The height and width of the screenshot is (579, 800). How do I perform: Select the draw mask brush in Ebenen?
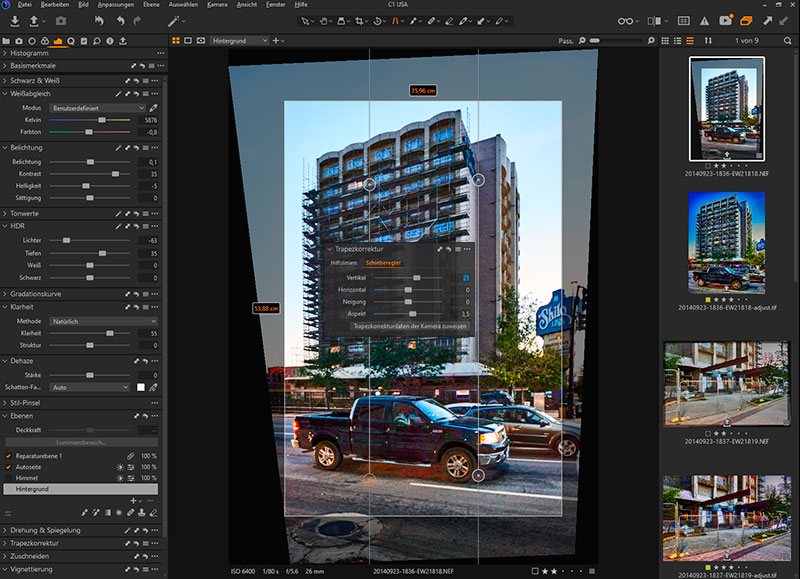pos(84,513)
